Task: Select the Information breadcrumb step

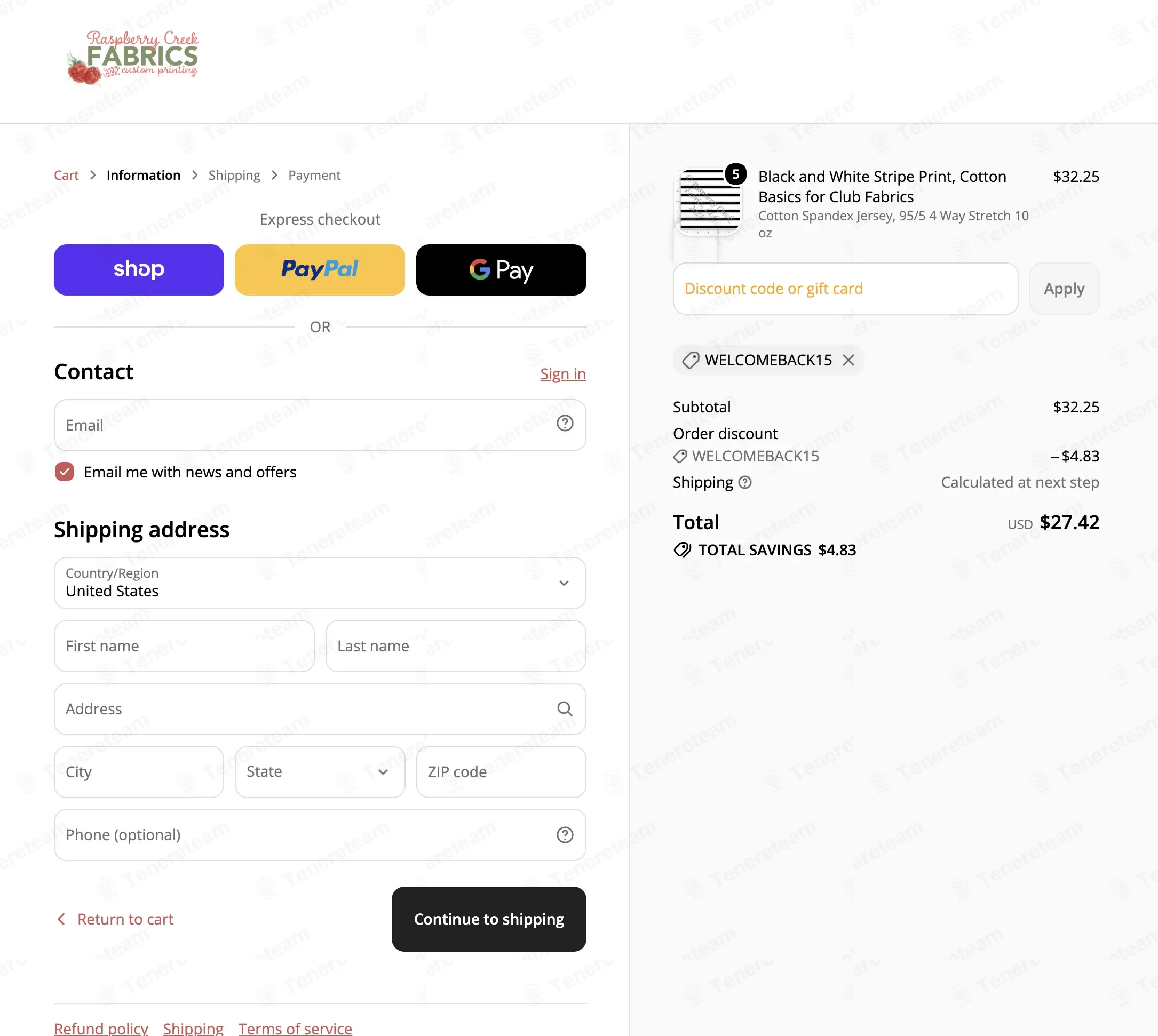Action: (x=144, y=176)
